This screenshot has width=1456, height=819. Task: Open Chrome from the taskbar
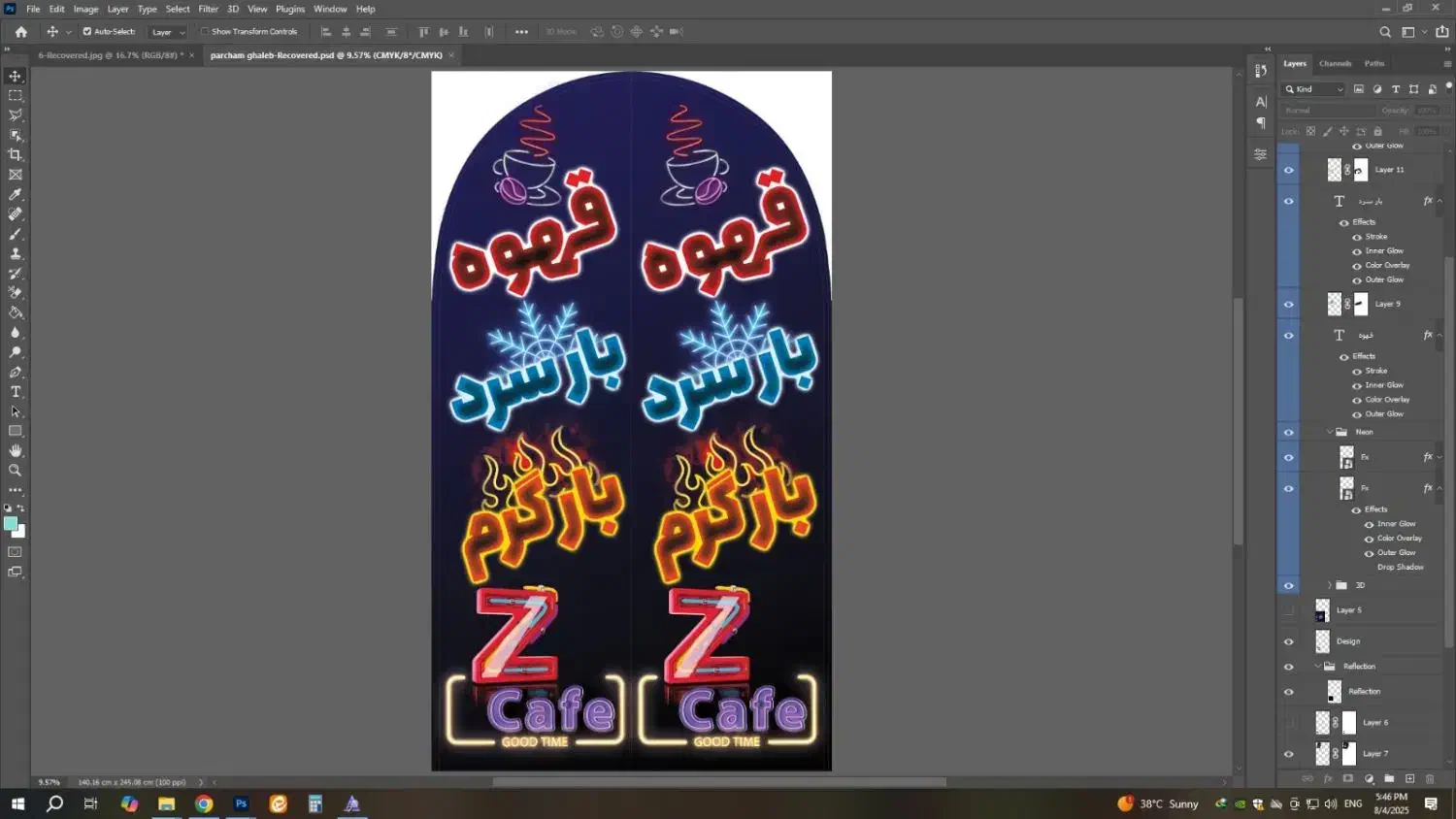pyautogui.click(x=204, y=803)
